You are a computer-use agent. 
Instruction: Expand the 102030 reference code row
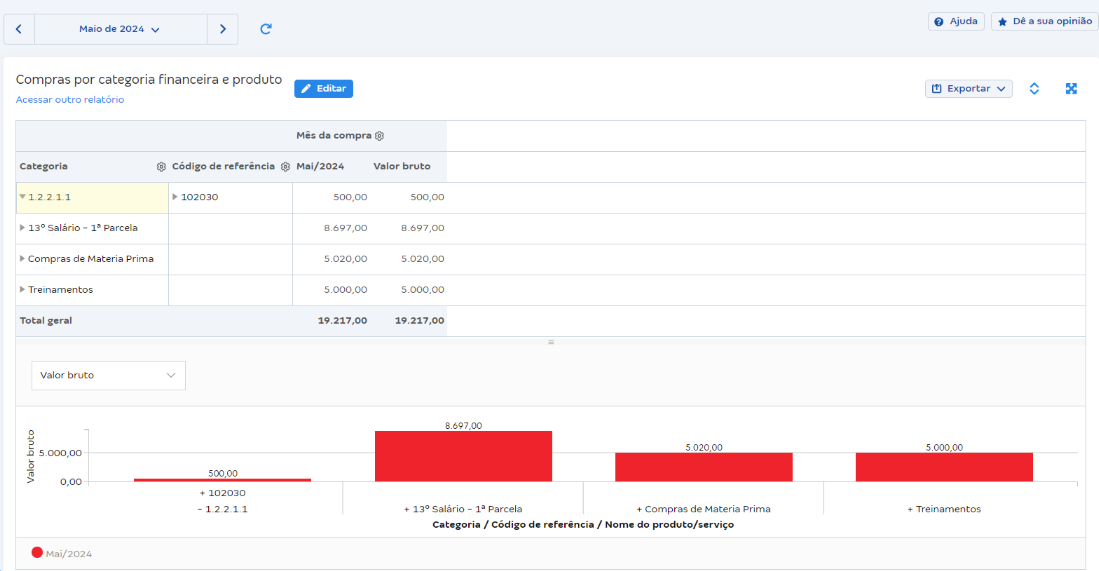click(x=175, y=197)
